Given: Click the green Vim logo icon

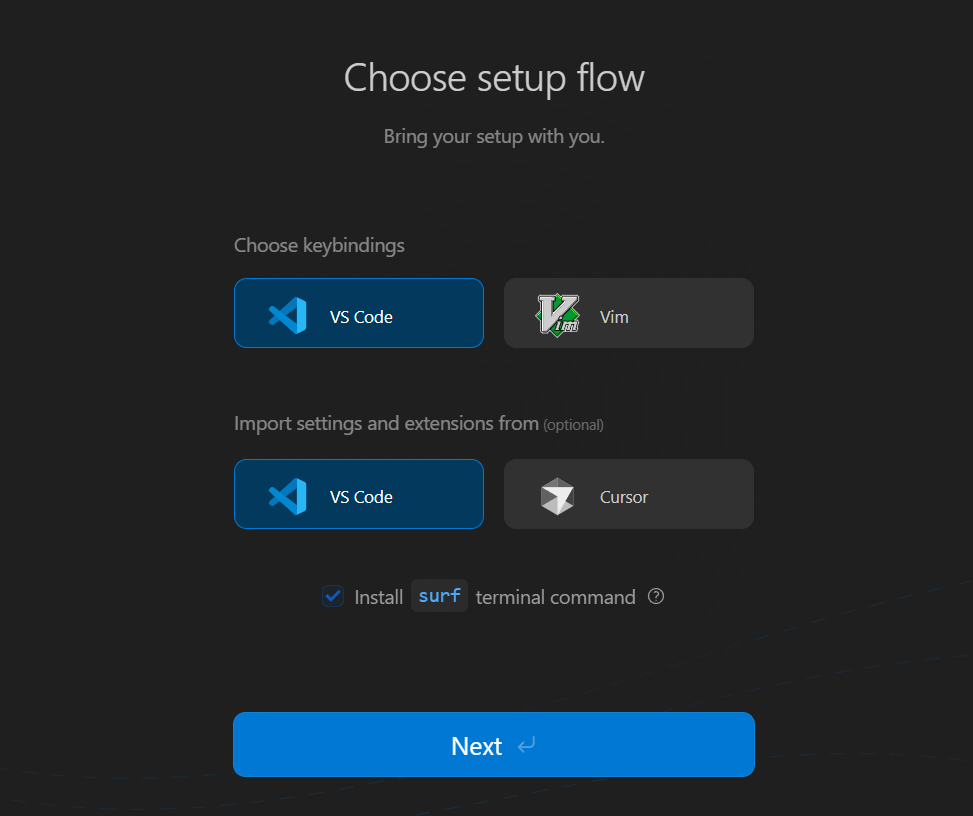Looking at the screenshot, I should [x=557, y=316].
